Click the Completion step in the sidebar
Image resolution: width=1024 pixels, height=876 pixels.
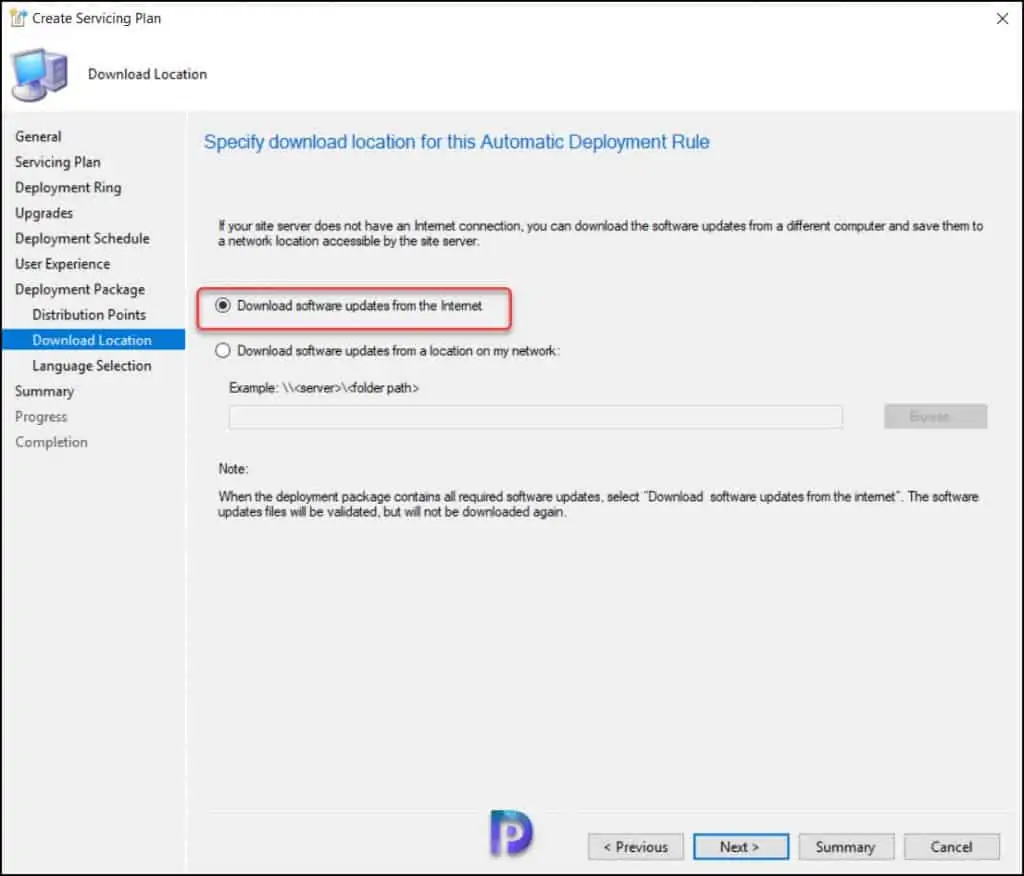tap(51, 442)
